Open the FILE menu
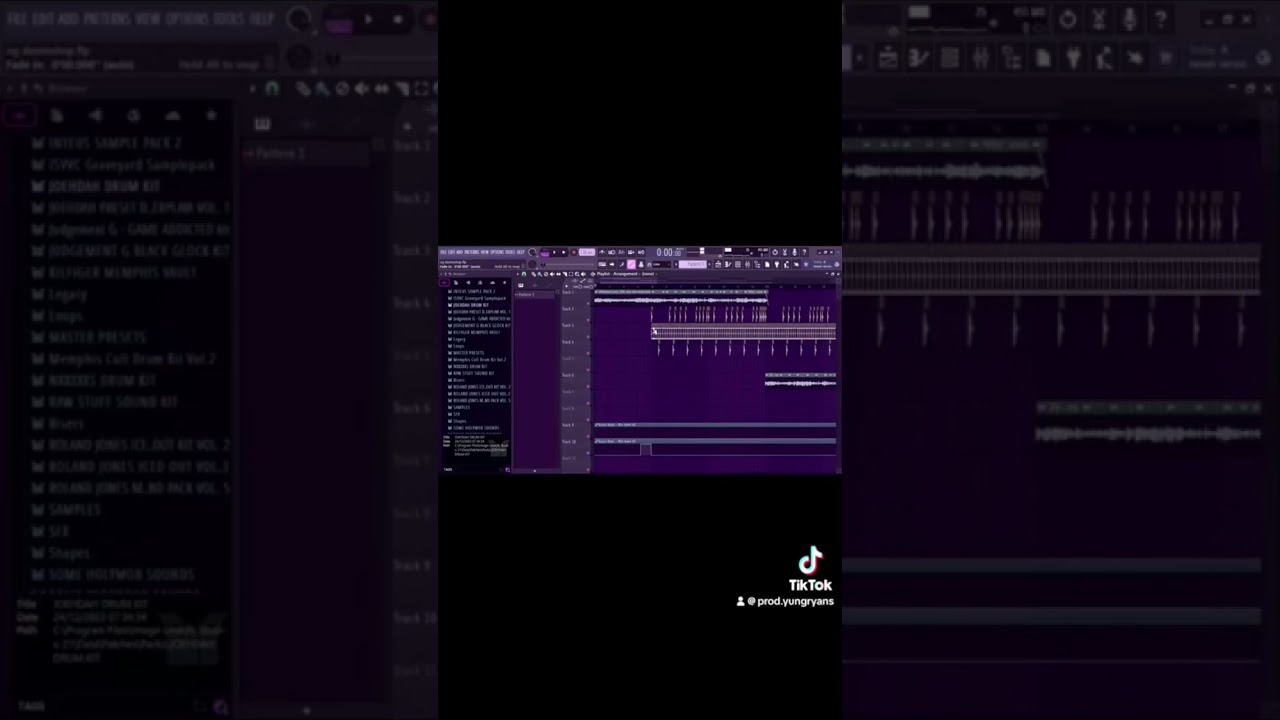The image size is (1280, 720). point(443,252)
